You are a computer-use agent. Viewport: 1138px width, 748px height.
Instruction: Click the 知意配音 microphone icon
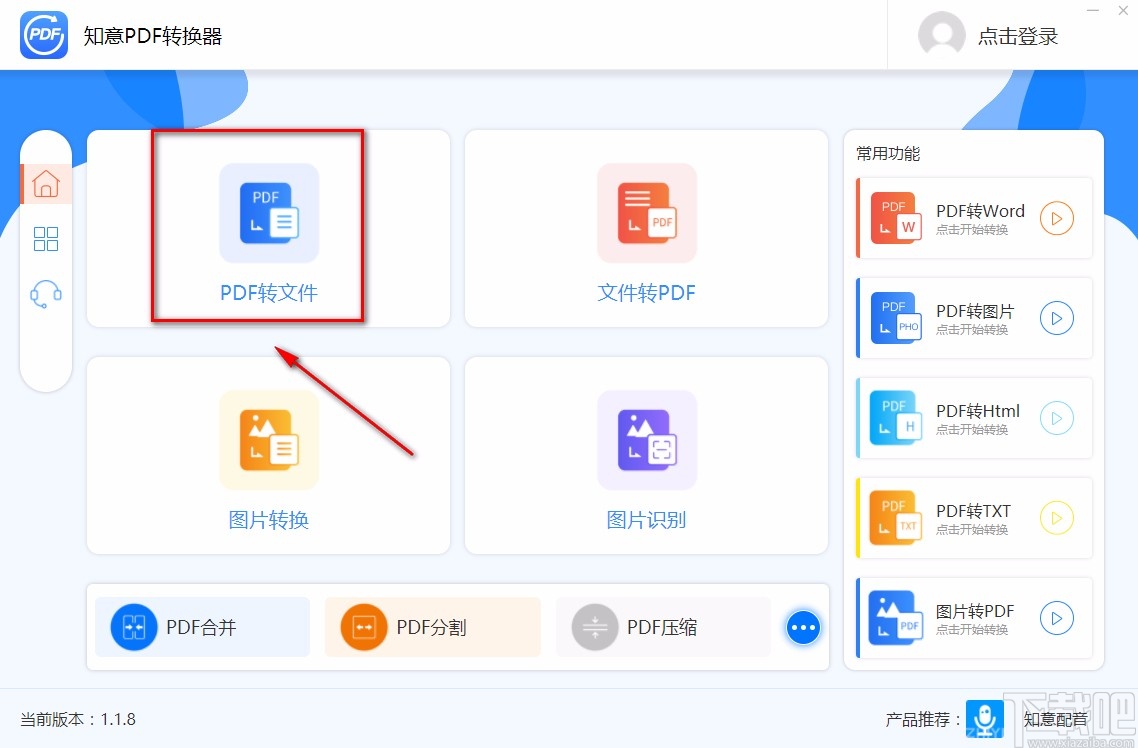click(984, 719)
